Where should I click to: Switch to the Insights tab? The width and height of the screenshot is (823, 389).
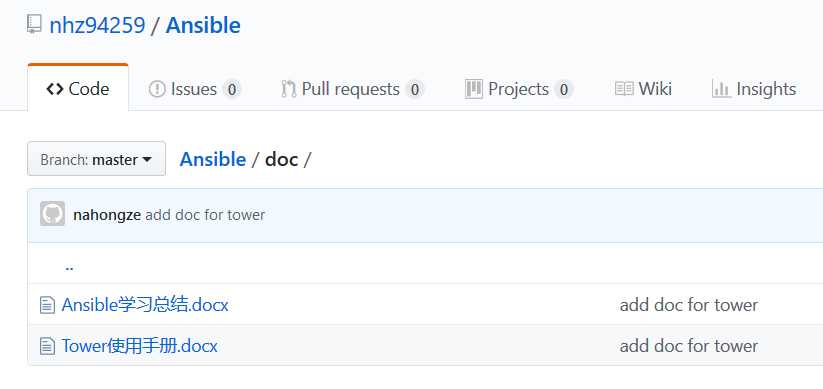coord(754,89)
